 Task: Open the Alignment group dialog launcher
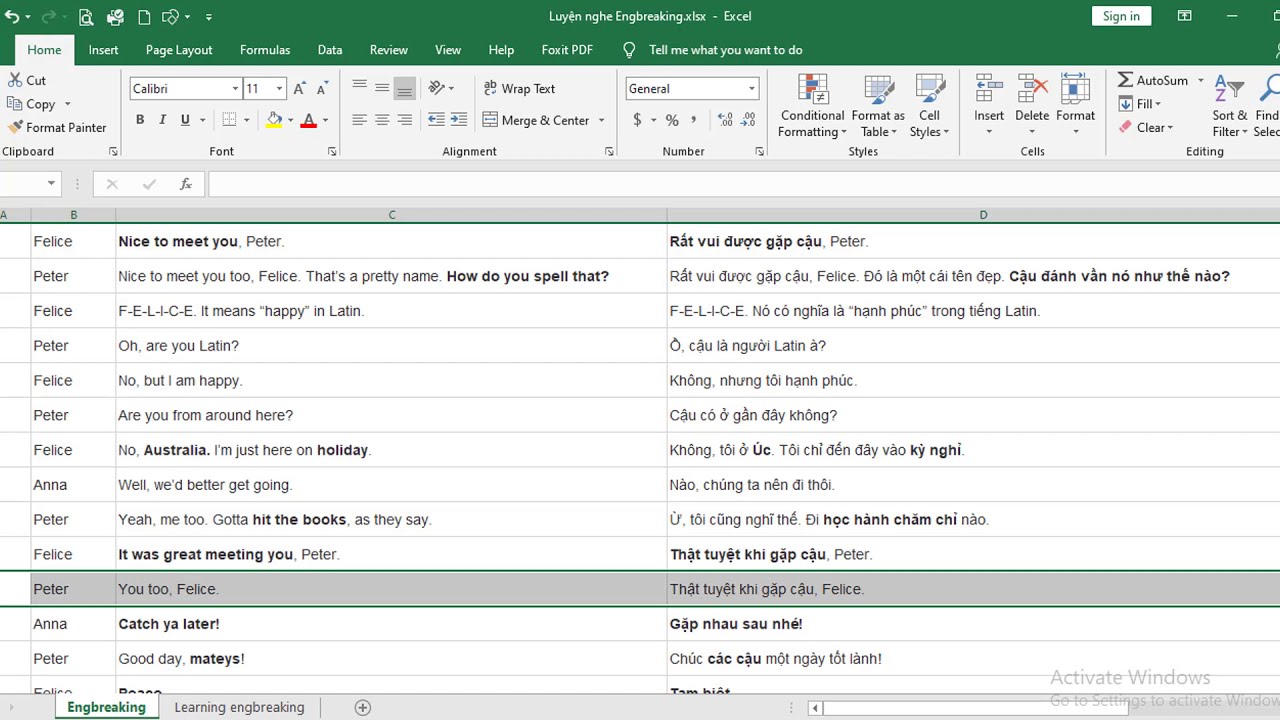609,152
